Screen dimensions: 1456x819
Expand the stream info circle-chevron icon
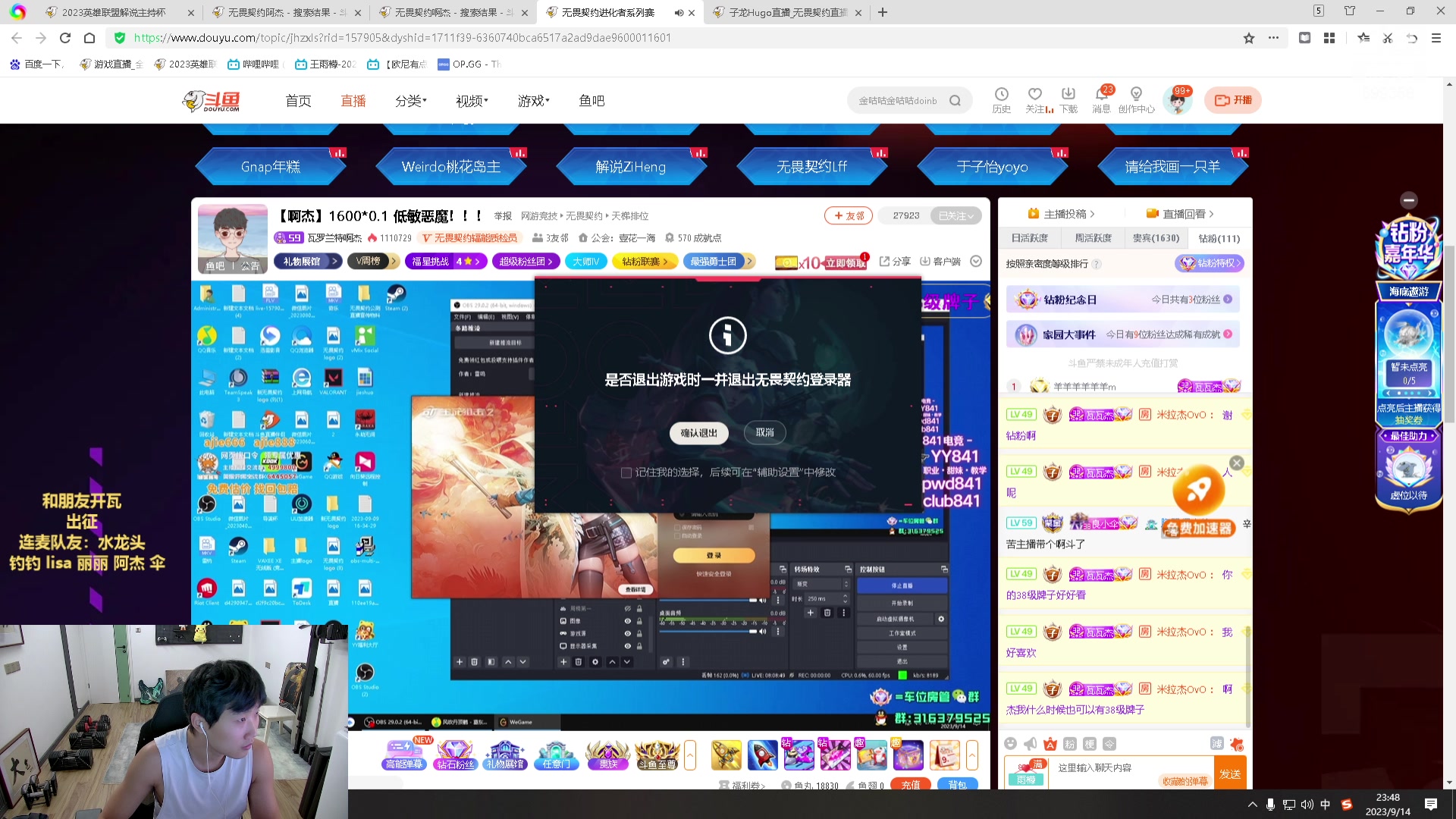pyautogui.click(x=976, y=262)
